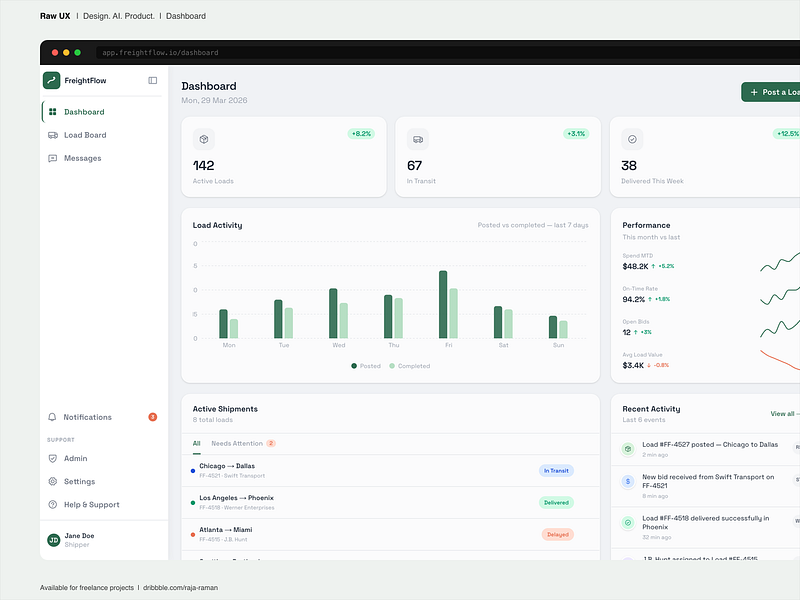The height and width of the screenshot is (600, 800).
Task: Toggle the Completed legend dot
Action: (392, 366)
